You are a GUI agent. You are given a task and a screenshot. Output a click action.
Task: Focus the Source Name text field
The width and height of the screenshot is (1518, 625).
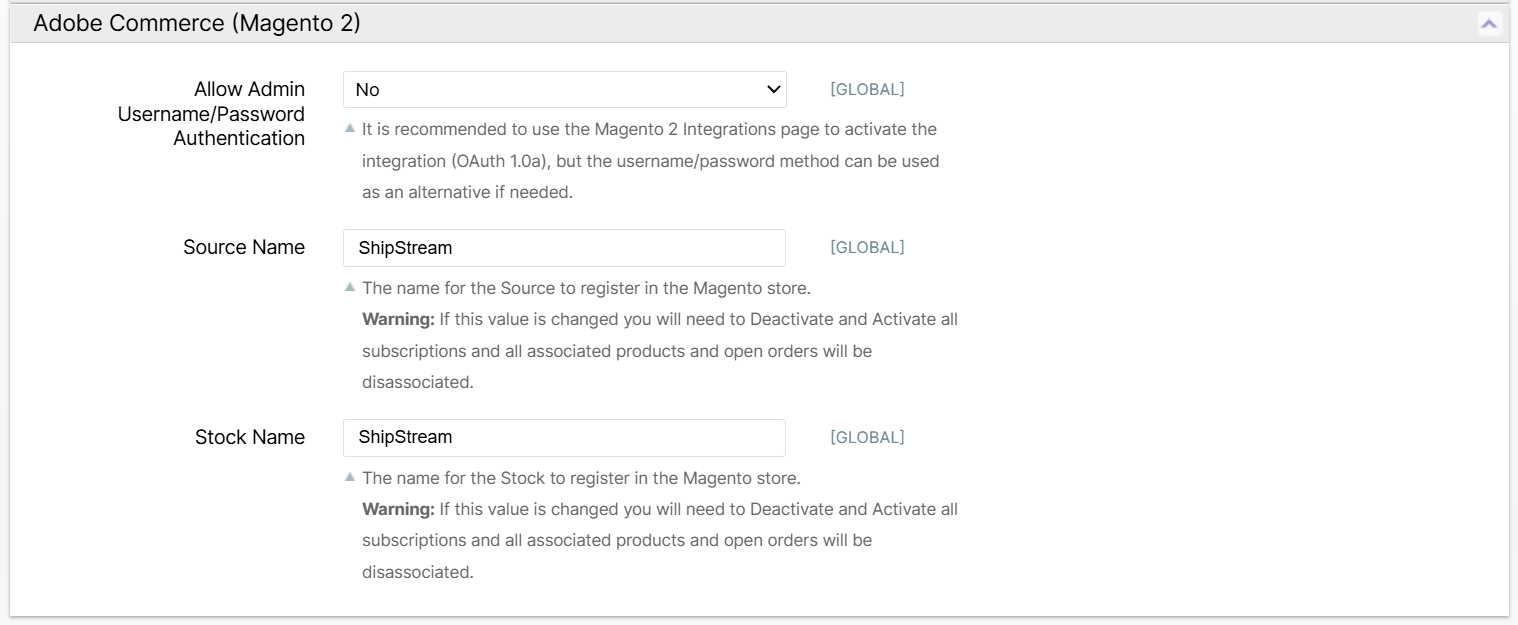click(x=564, y=248)
